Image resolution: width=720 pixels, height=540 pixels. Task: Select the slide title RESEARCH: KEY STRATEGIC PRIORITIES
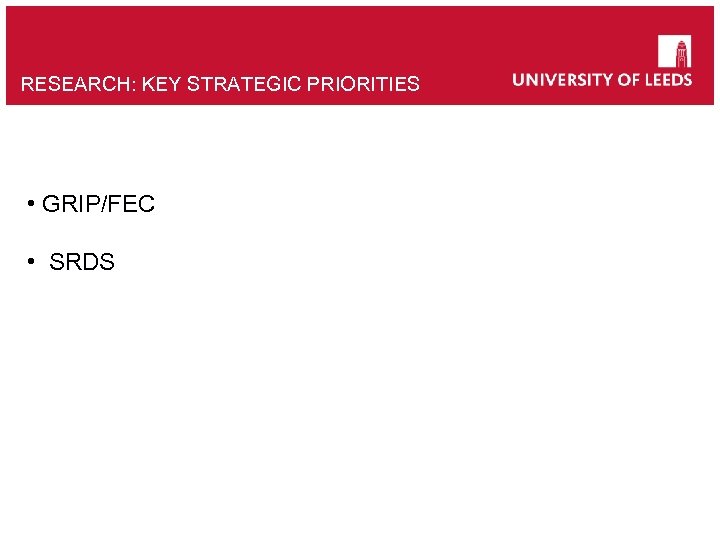tap(220, 85)
